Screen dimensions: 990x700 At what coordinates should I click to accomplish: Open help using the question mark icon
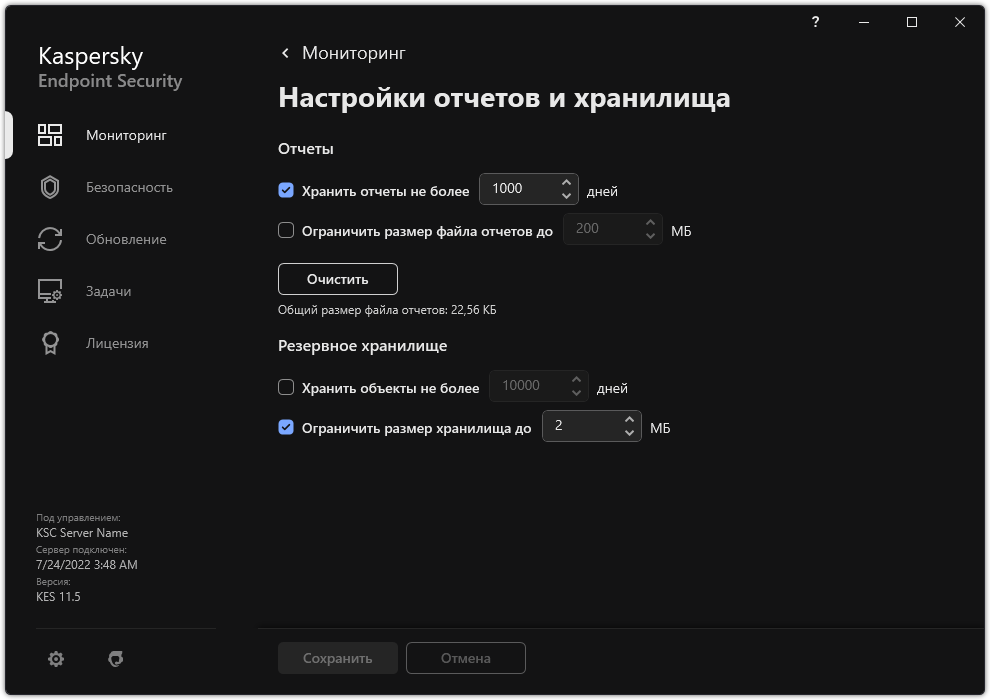814,22
